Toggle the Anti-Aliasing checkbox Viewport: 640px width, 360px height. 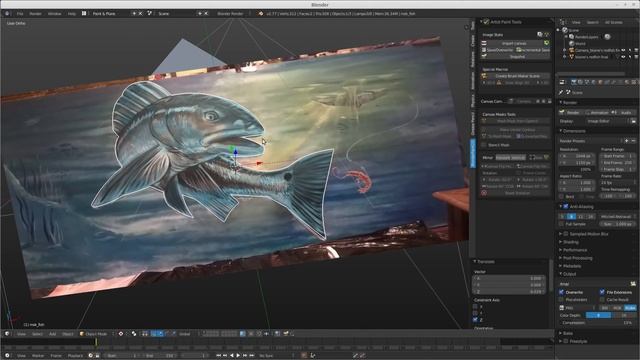tap(566, 207)
